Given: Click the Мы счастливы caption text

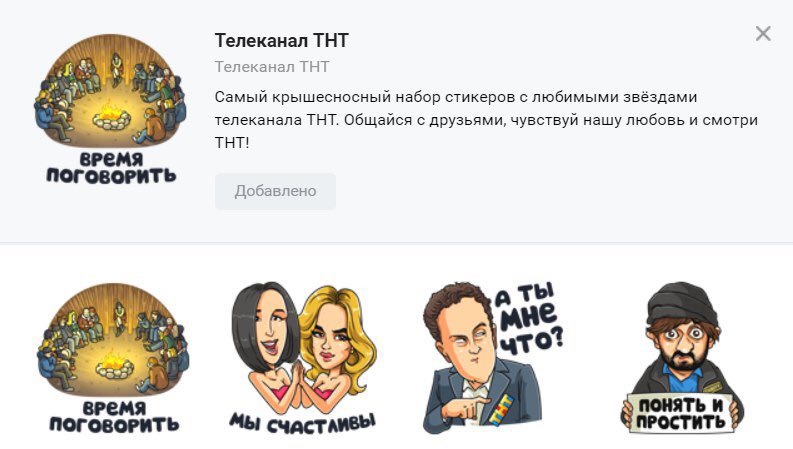Looking at the screenshot, I should [303, 423].
